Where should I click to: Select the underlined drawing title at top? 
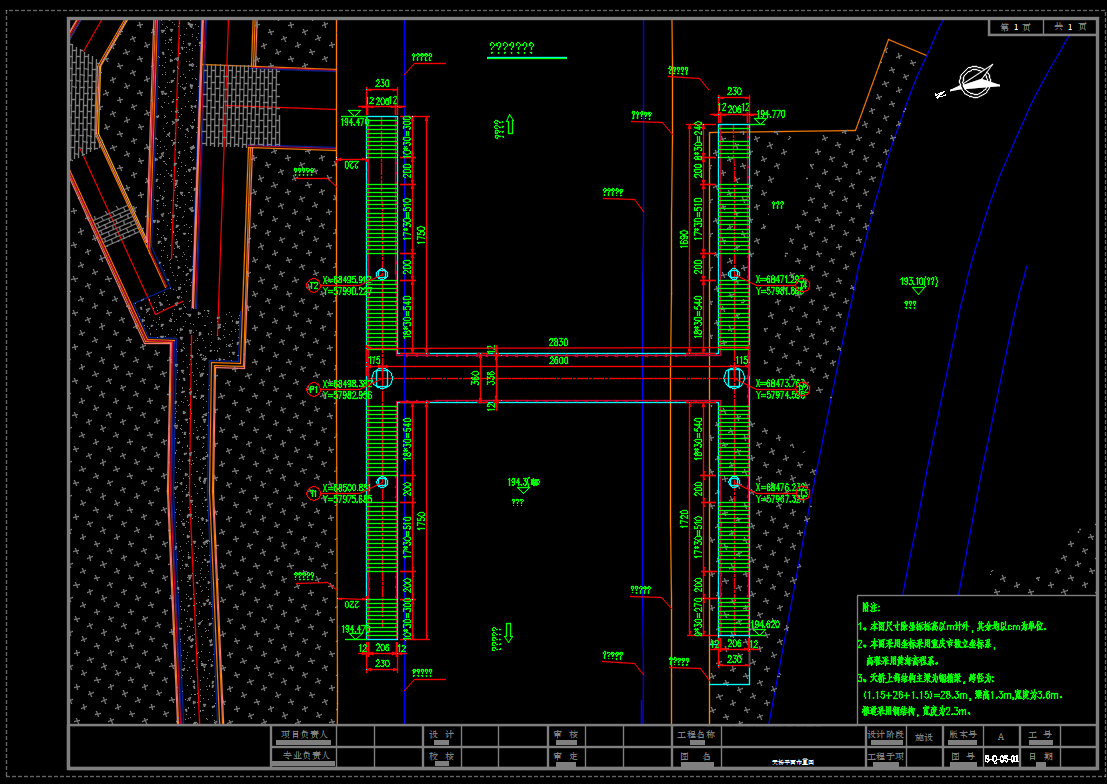(x=511, y=48)
